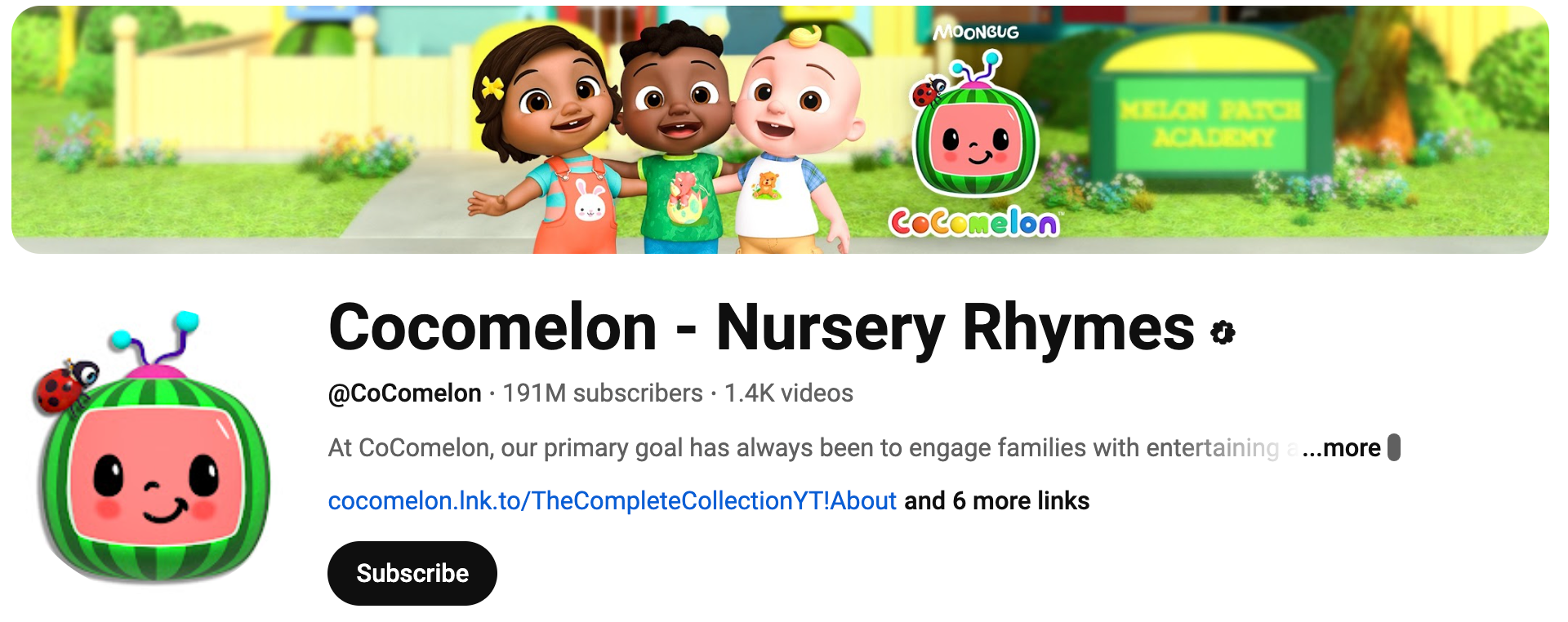Click the @CoComelon channel handle
The image size is (1568, 622).
405,393
